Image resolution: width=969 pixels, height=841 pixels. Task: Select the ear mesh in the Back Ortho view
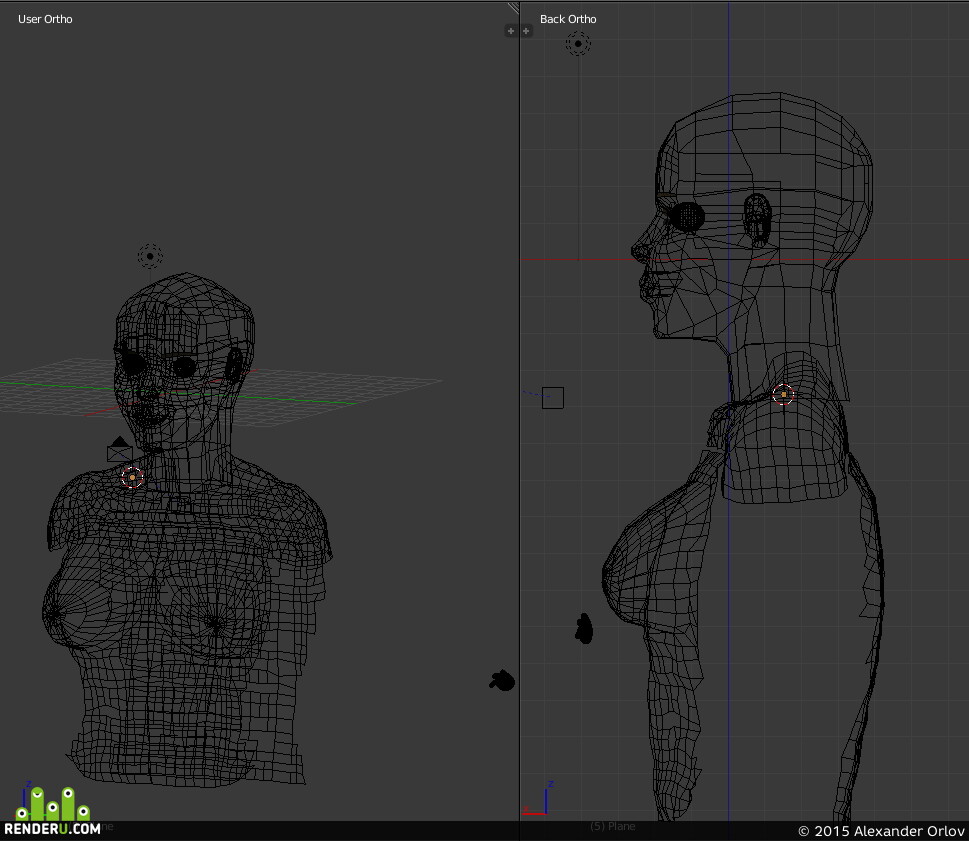pos(757,219)
